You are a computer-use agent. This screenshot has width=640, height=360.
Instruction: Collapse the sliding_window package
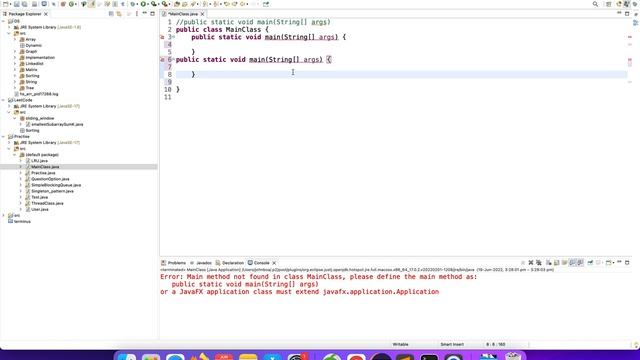15,118
